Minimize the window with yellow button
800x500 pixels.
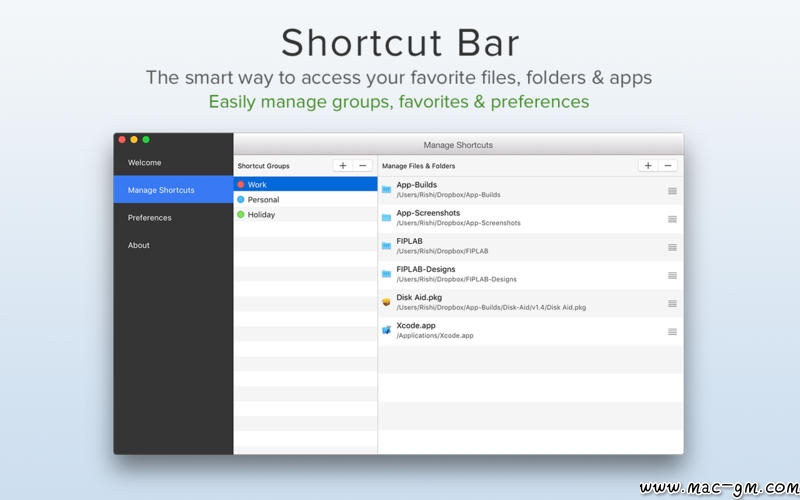pyautogui.click(x=134, y=139)
